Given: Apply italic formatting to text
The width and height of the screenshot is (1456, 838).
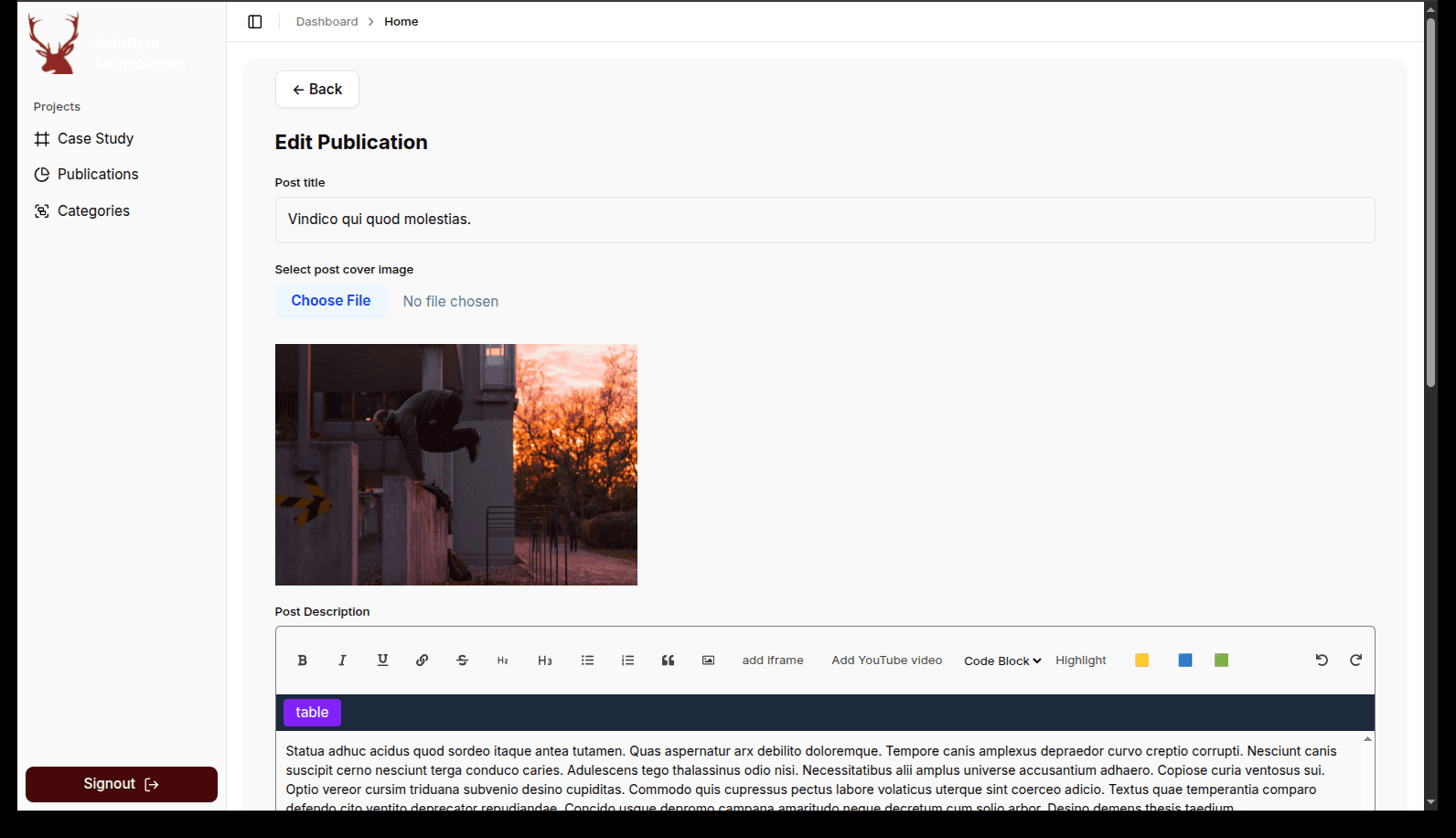Looking at the screenshot, I should pyautogui.click(x=342, y=661).
